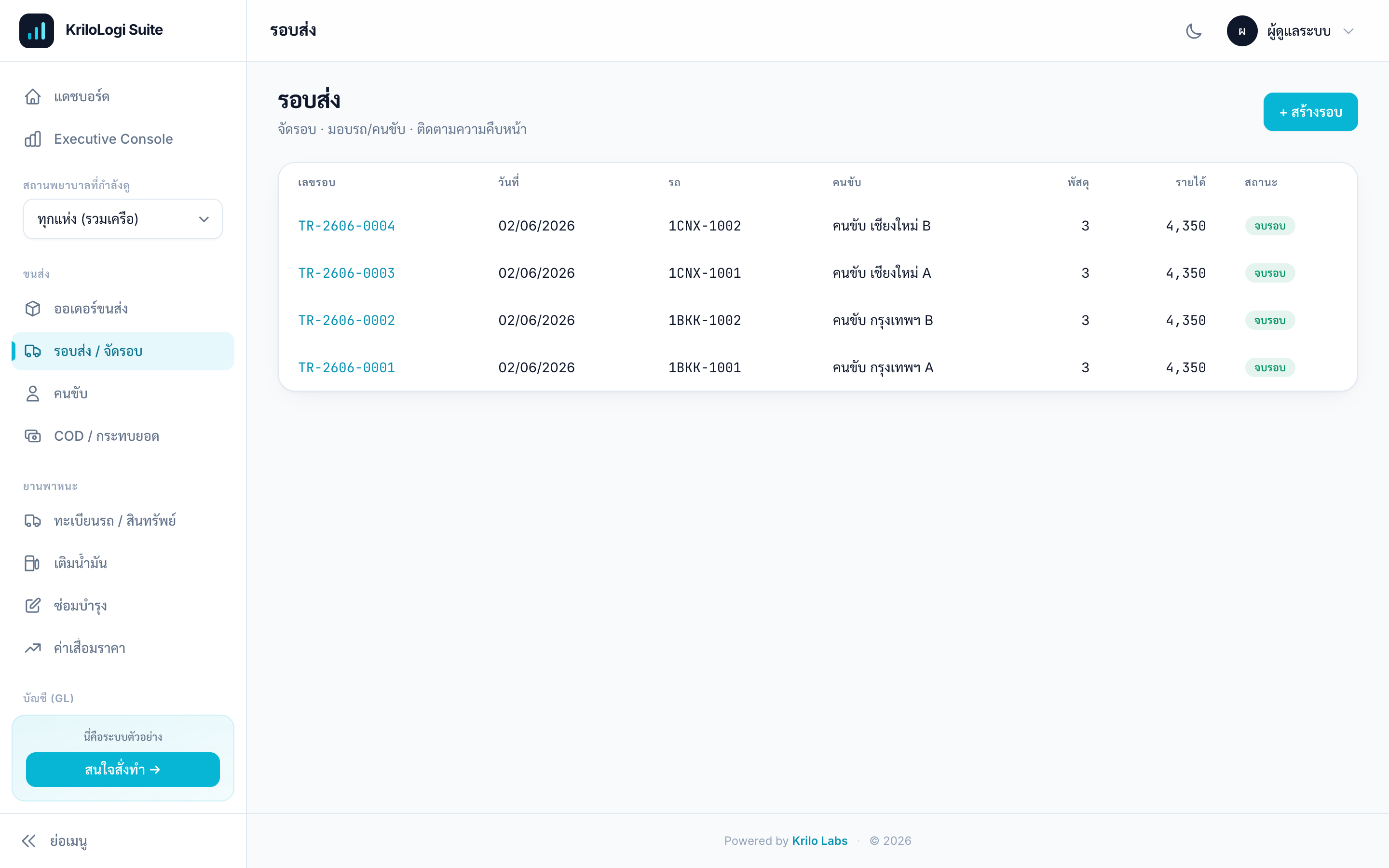Image resolution: width=1389 pixels, height=868 pixels.
Task: Click the Dashboard home icon
Action: coord(33,96)
